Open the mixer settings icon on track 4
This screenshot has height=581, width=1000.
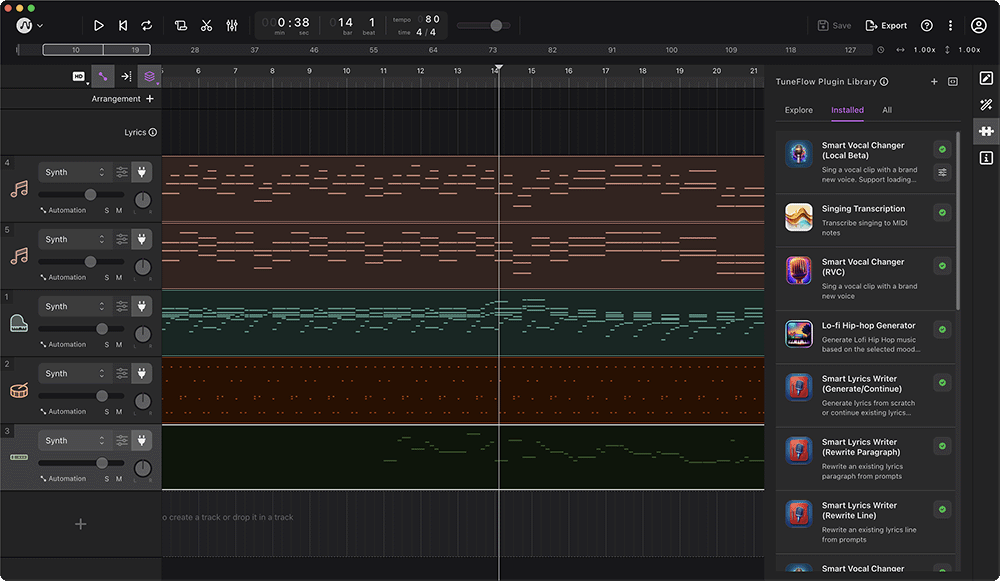[x=122, y=172]
